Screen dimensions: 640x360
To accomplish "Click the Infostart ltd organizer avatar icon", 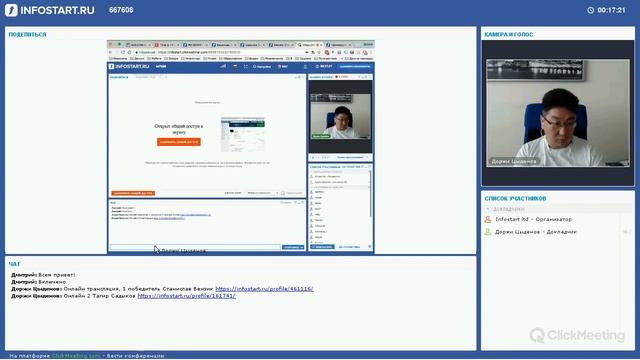I will point(488,219).
